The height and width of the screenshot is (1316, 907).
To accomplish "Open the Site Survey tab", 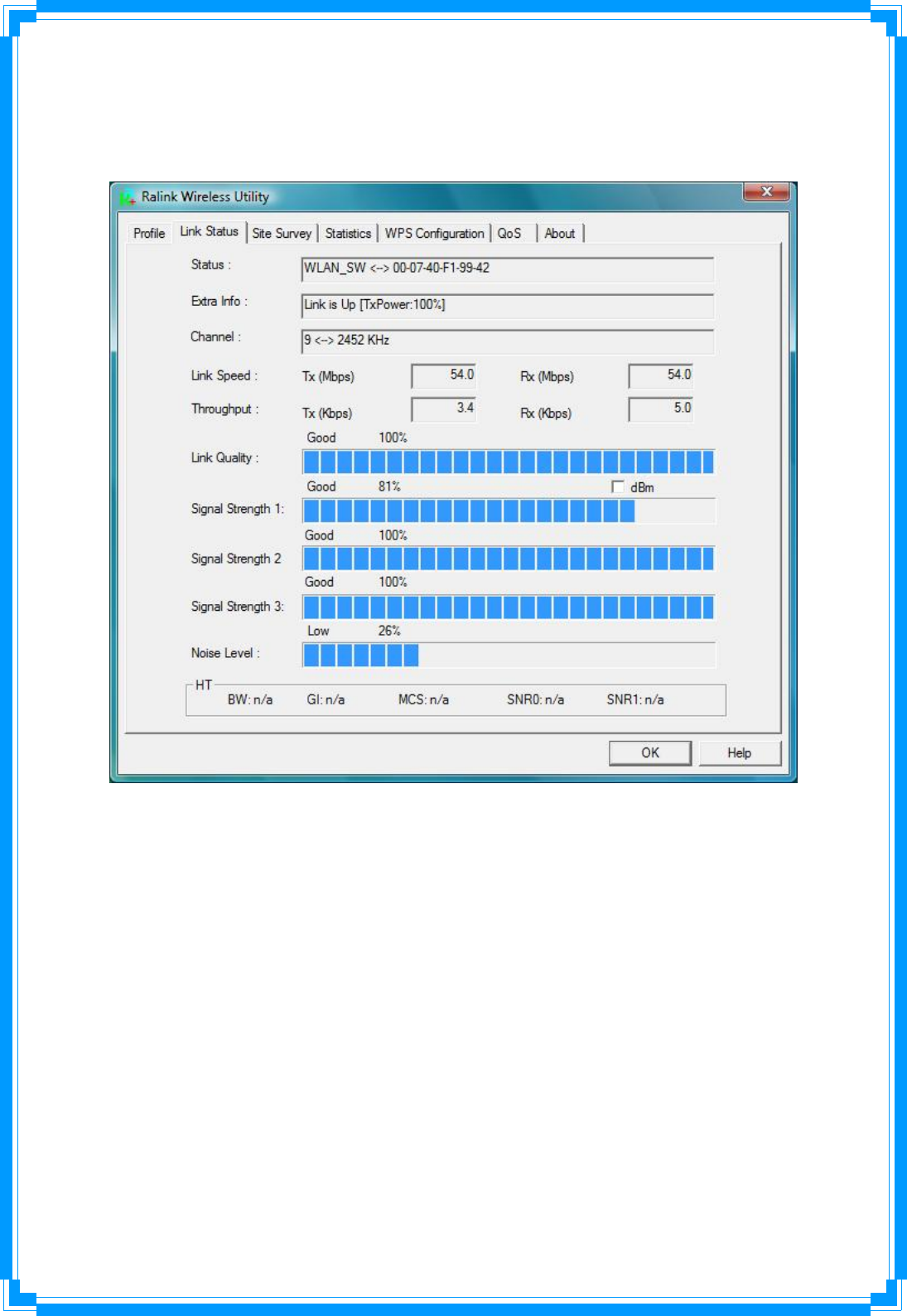I will 282,234.
